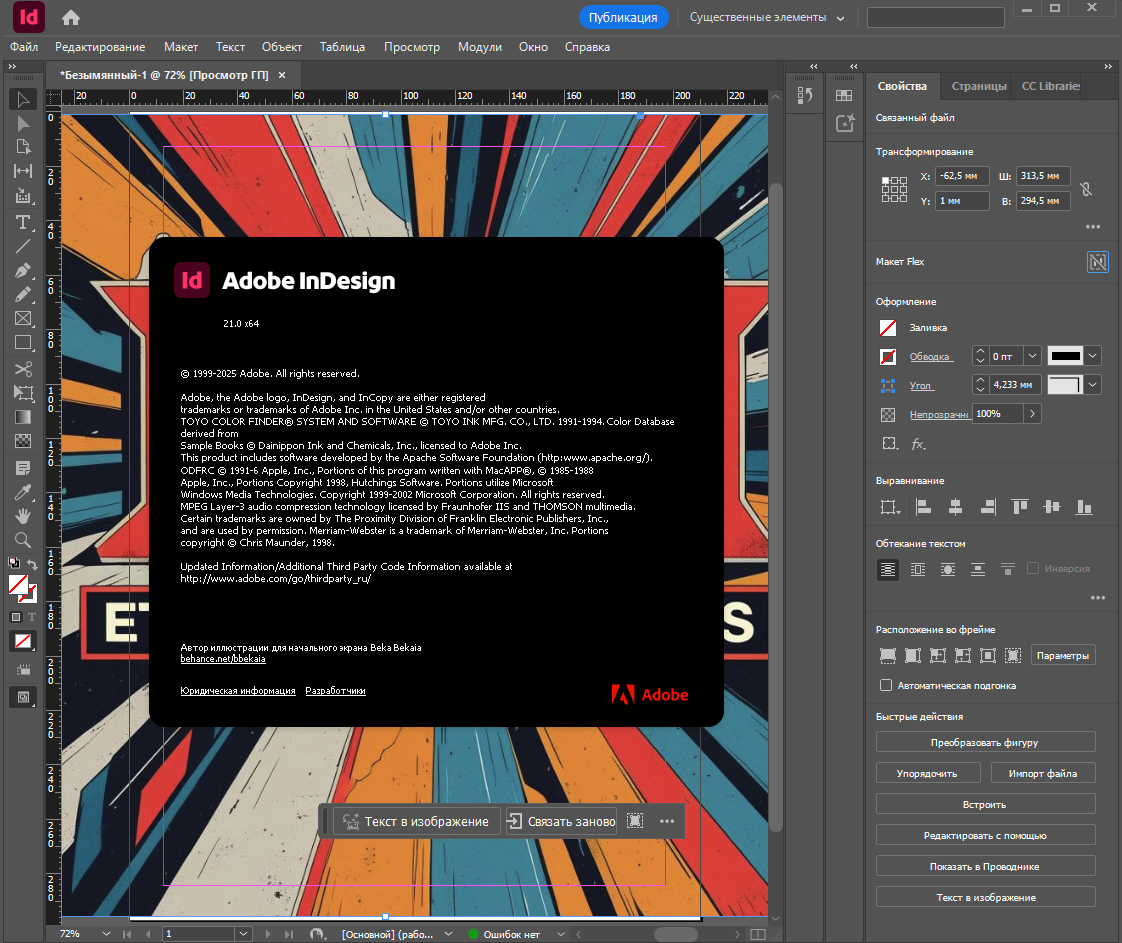
Task: Pick the Line tool
Action: pyautogui.click(x=23, y=246)
